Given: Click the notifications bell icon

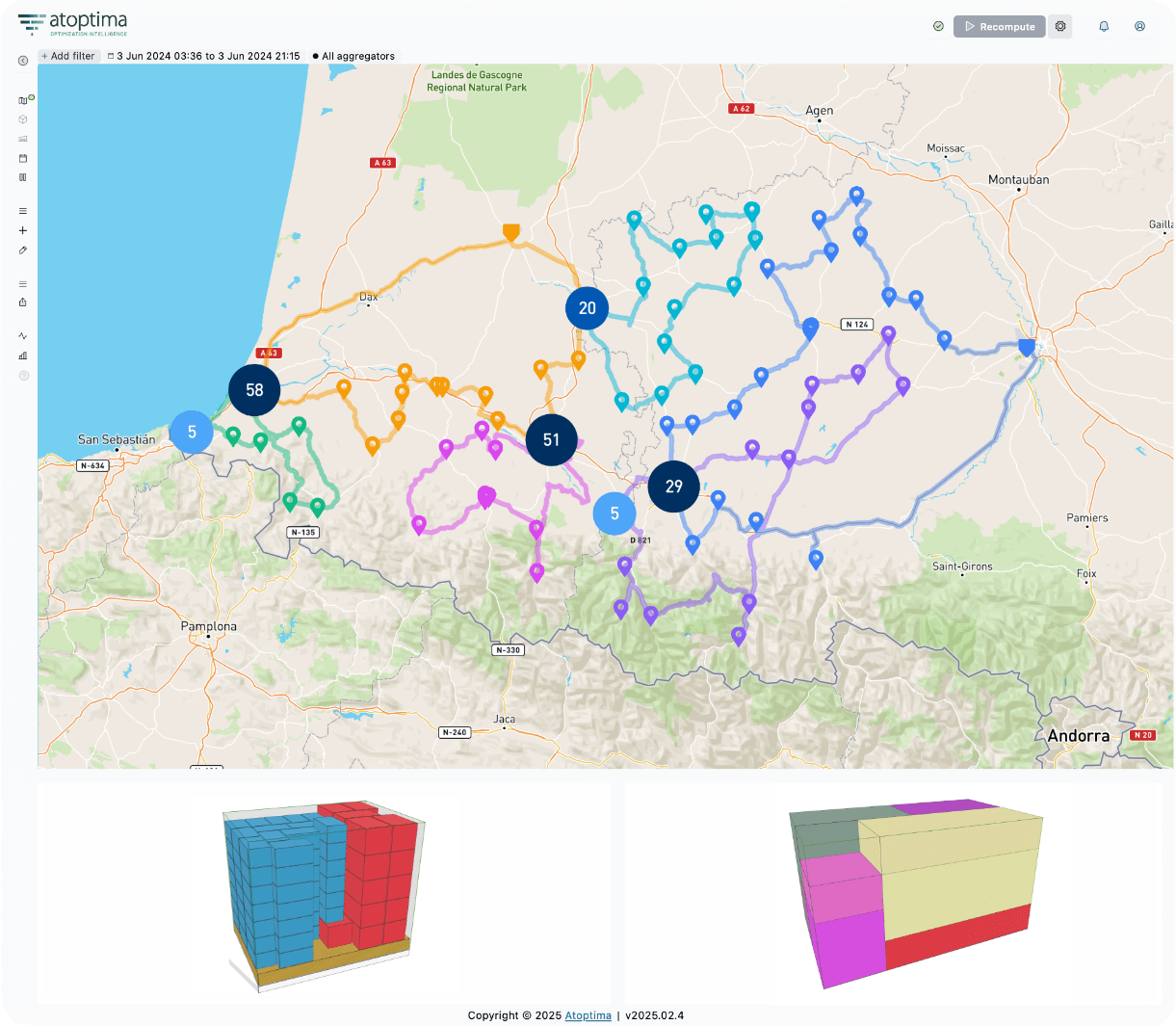Looking at the screenshot, I should click(x=1104, y=27).
